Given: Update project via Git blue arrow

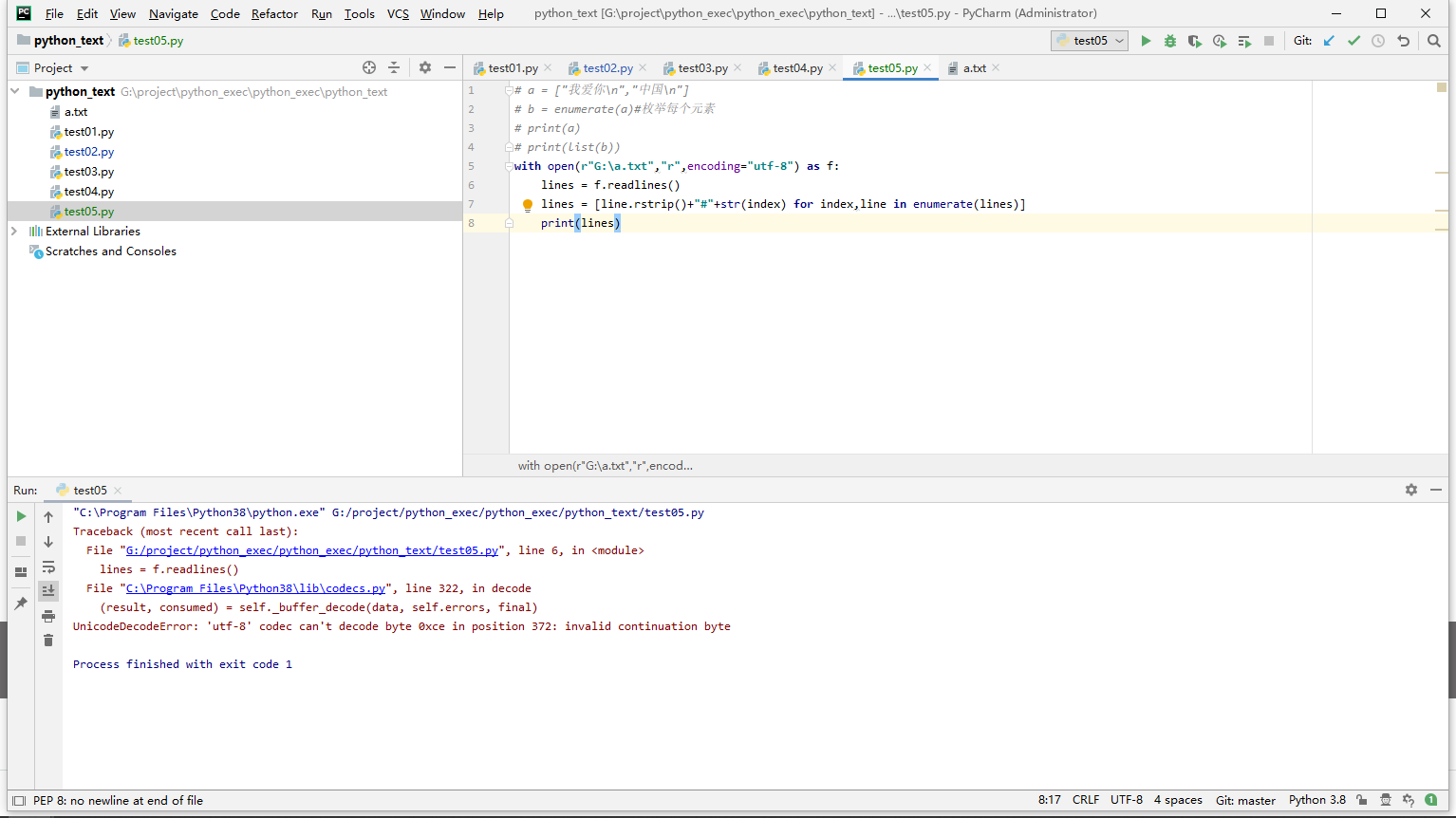Looking at the screenshot, I should 1329,41.
